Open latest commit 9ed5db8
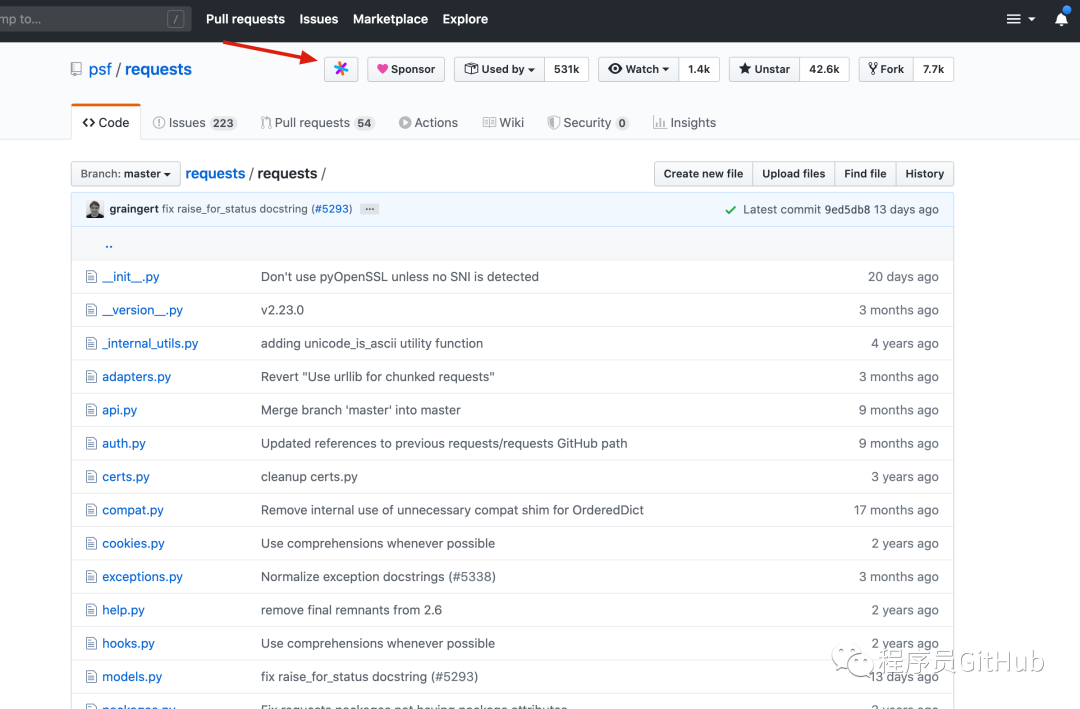Image resolution: width=1080 pixels, height=709 pixels. (x=847, y=209)
